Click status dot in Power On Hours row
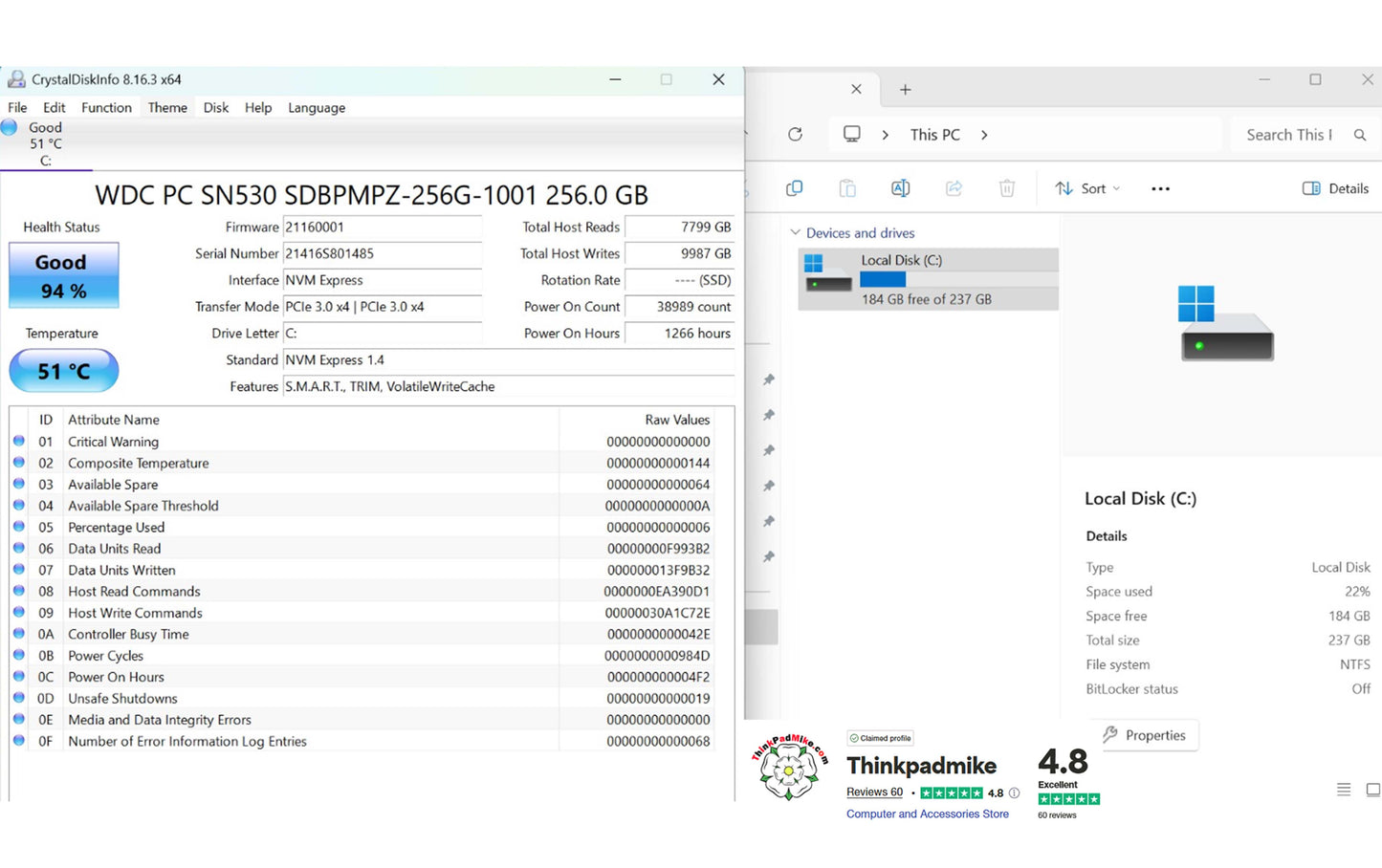Viewport: 1382px width, 868px height. tap(19, 677)
